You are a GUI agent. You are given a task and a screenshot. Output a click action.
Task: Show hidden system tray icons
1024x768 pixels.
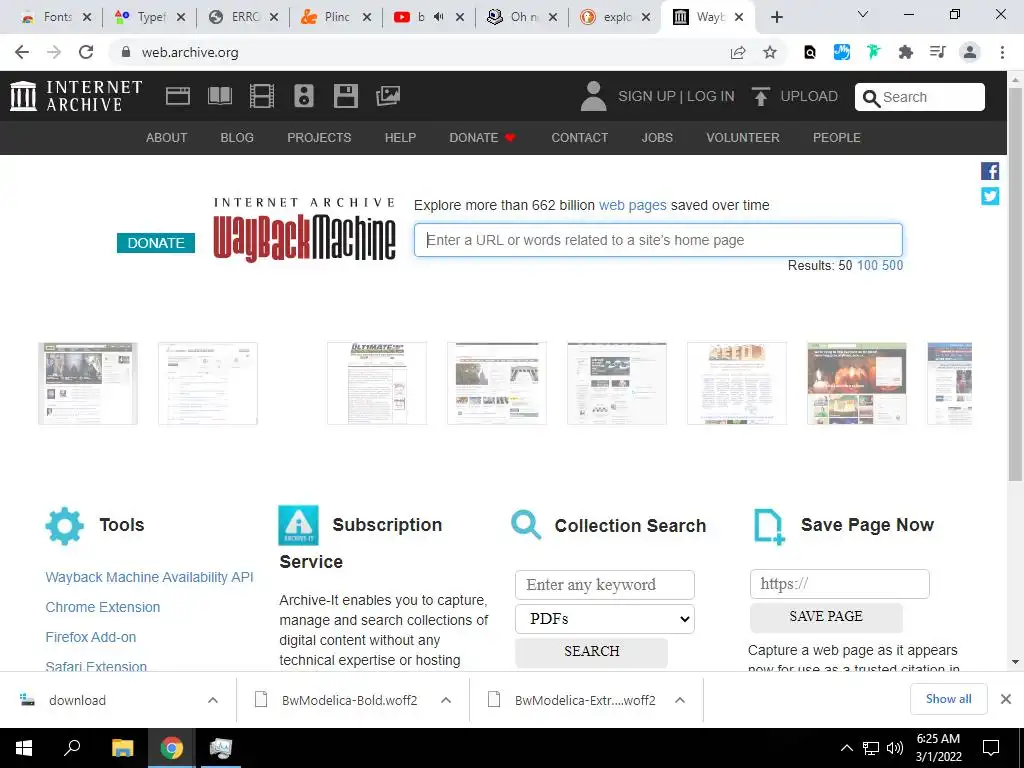point(846,748)
